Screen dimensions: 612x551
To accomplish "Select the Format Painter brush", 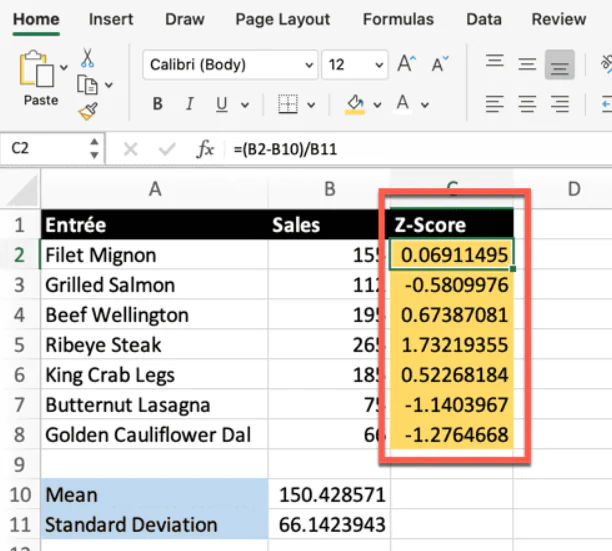I will click(x=88, y=111).
